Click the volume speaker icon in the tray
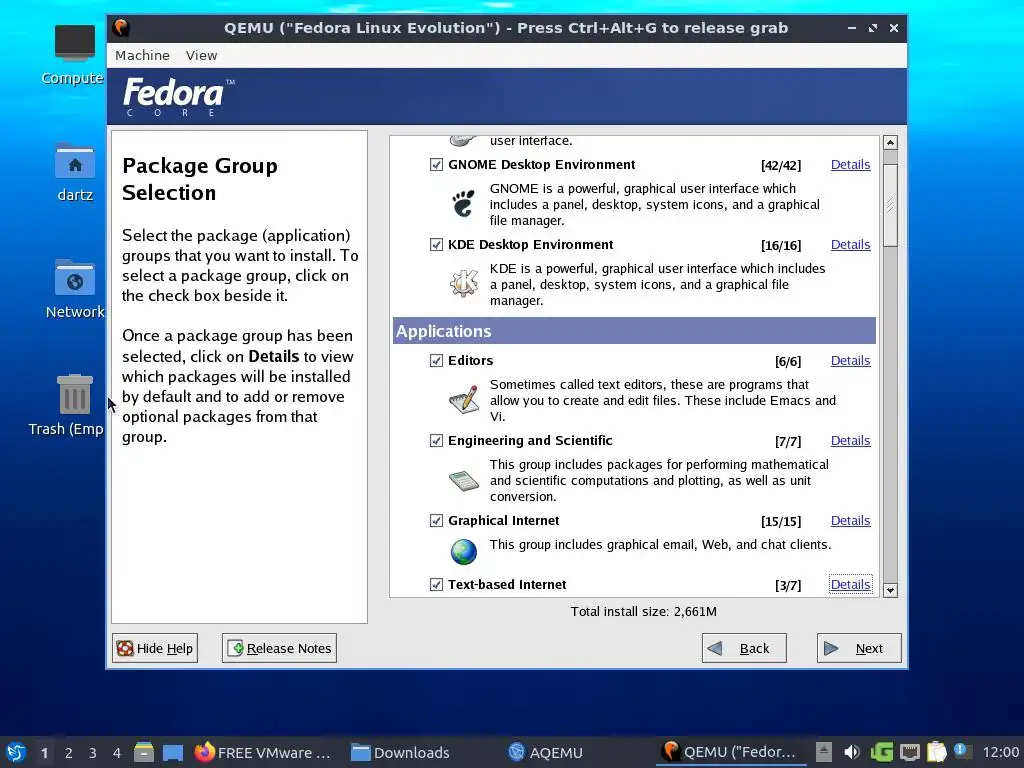The height and width of the screenshot is (768, 1024). 852,752
